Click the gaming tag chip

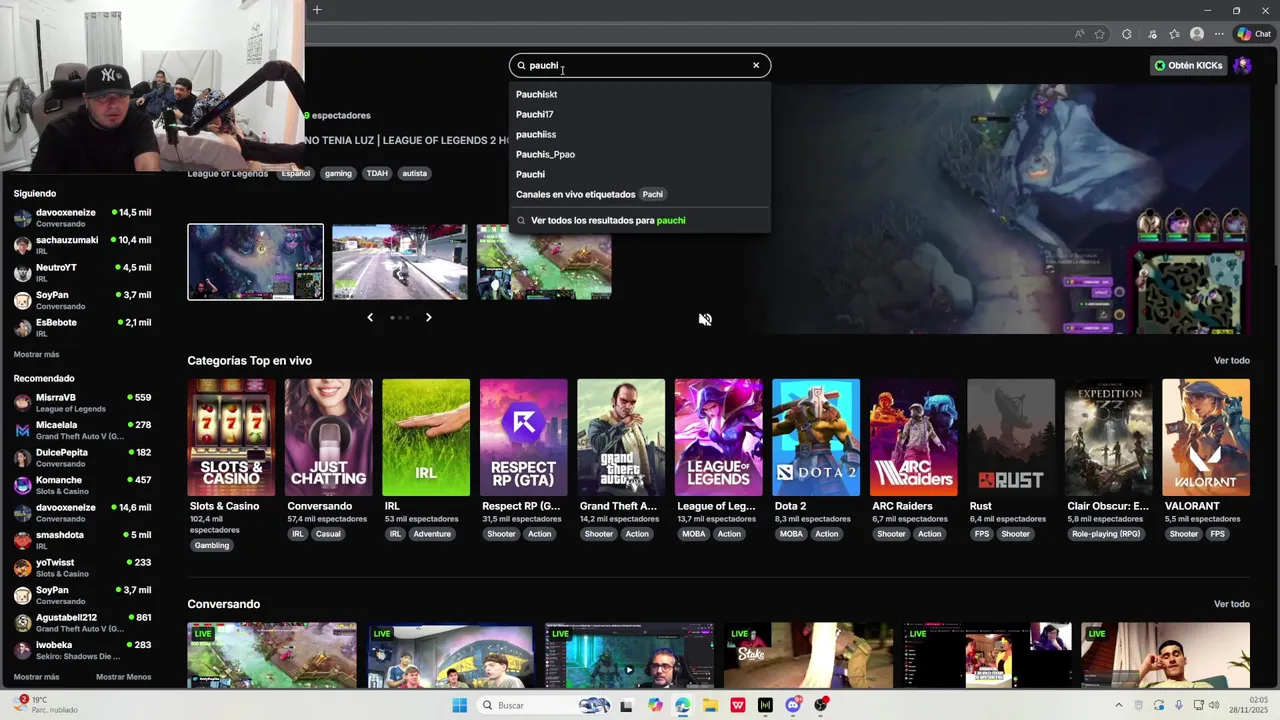(338, 173)
